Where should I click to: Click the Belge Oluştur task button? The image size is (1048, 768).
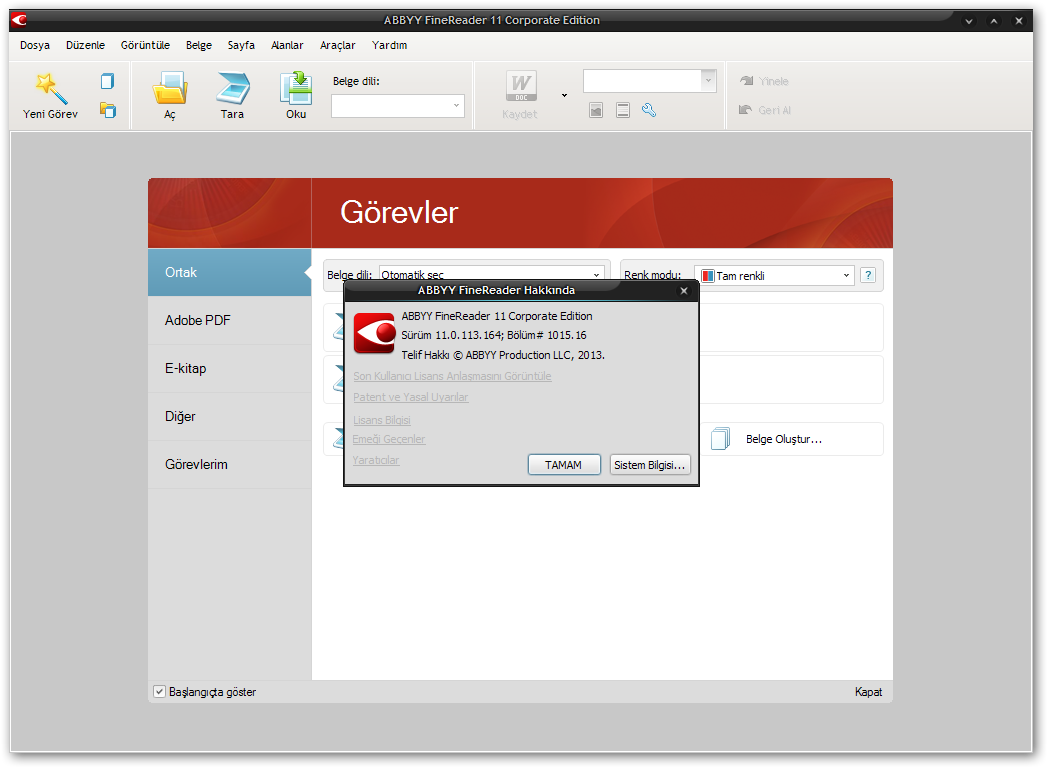(792, 439)
